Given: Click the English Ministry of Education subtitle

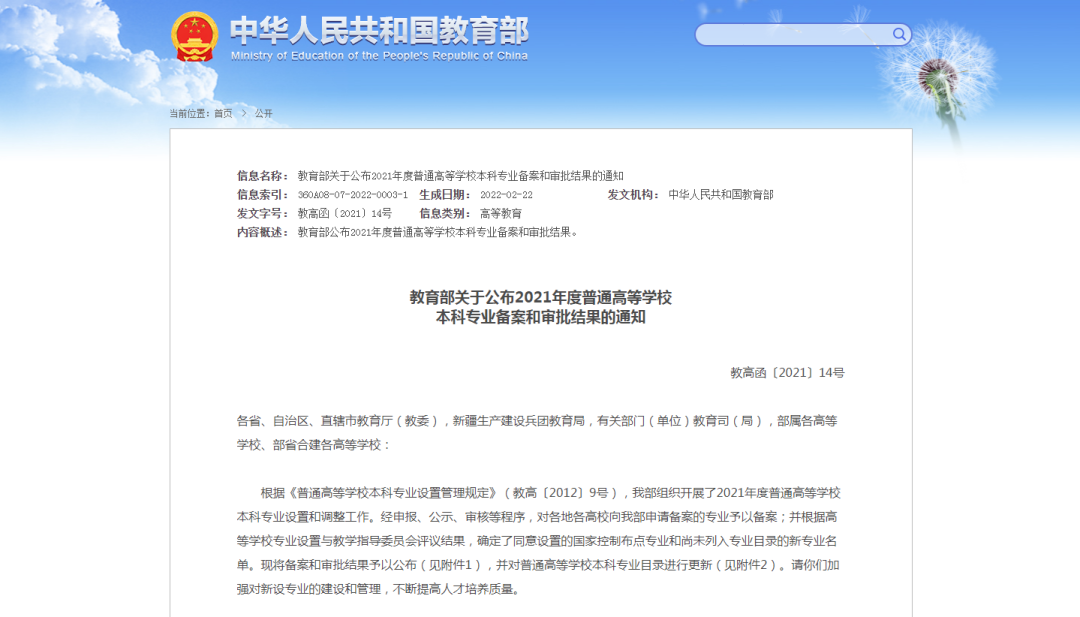Looking at the screenshot, I should [x=379, y=56].
